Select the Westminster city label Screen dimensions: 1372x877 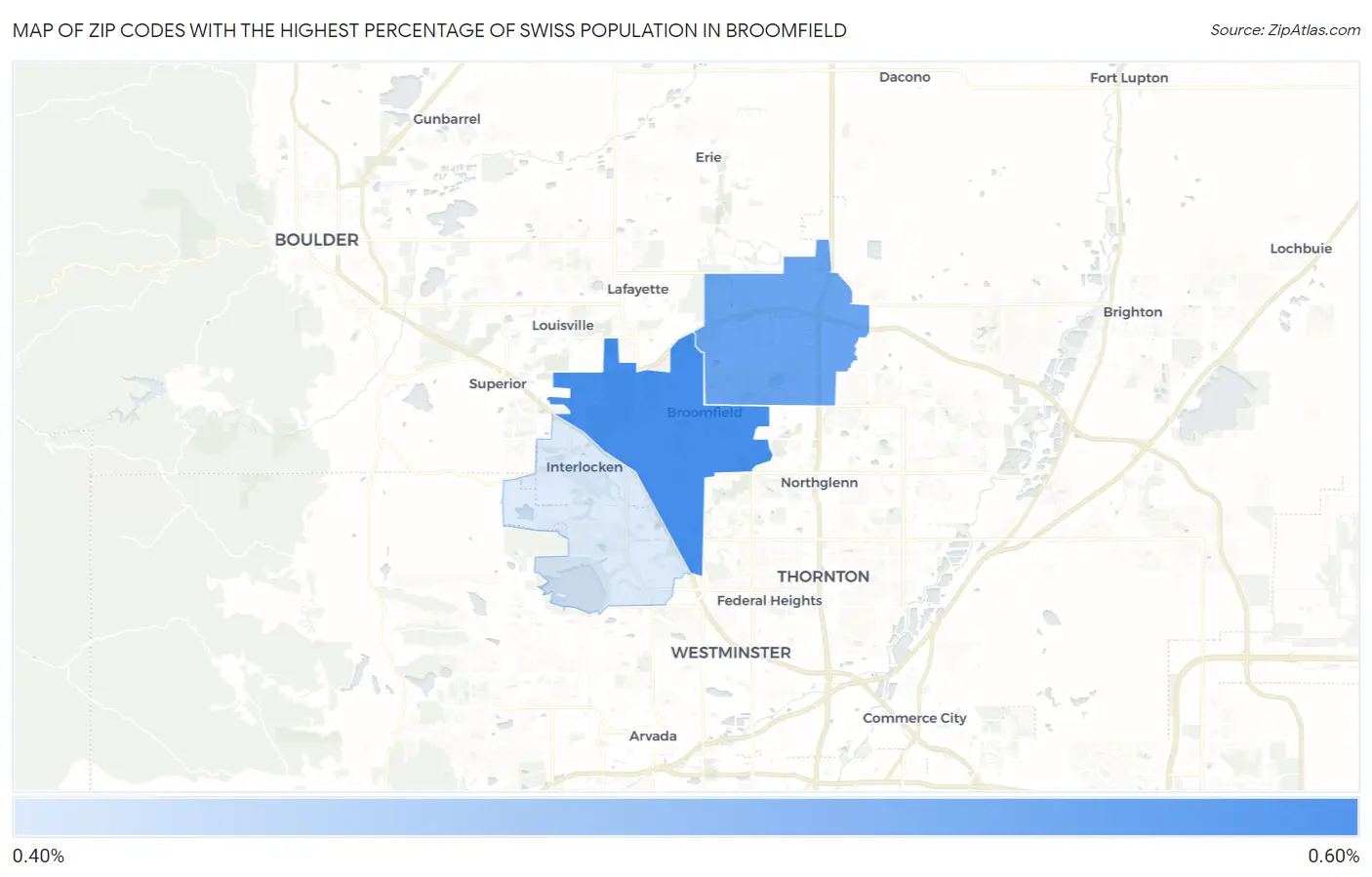pos(731,653)
